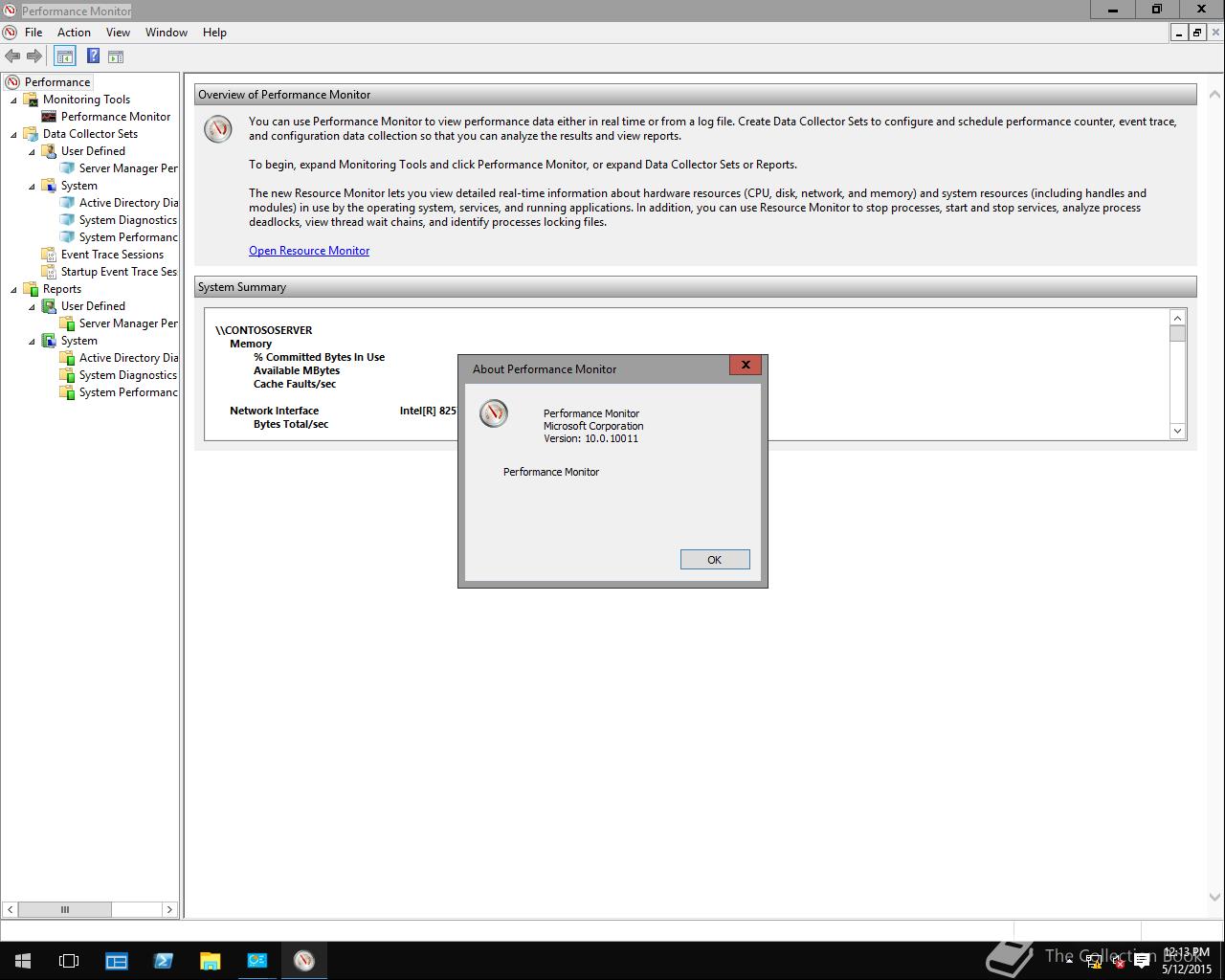Viewport: 1225px width, 980px height.
Task: Click the main pane scroll down arrow
Action: pos(1215,898)
